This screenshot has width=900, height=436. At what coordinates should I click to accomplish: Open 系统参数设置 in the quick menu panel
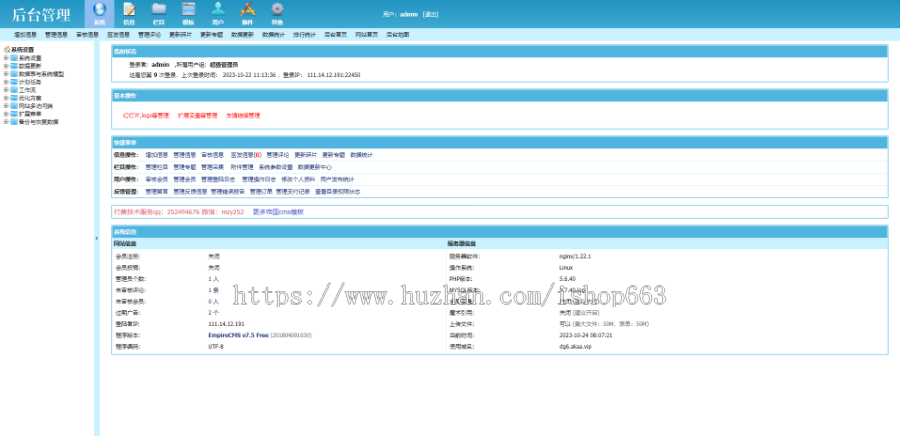tap(276, 168)
